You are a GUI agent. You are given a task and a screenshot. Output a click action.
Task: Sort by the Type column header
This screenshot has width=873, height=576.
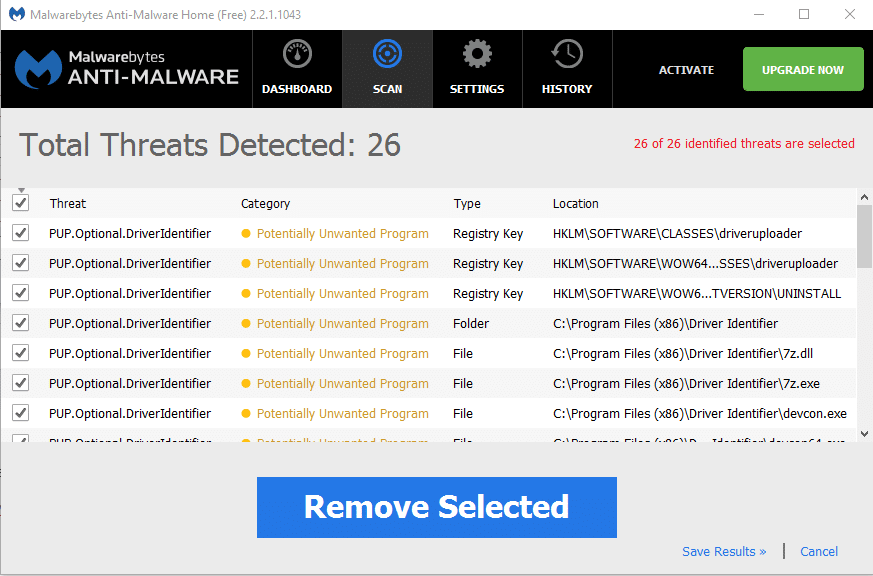467,204
